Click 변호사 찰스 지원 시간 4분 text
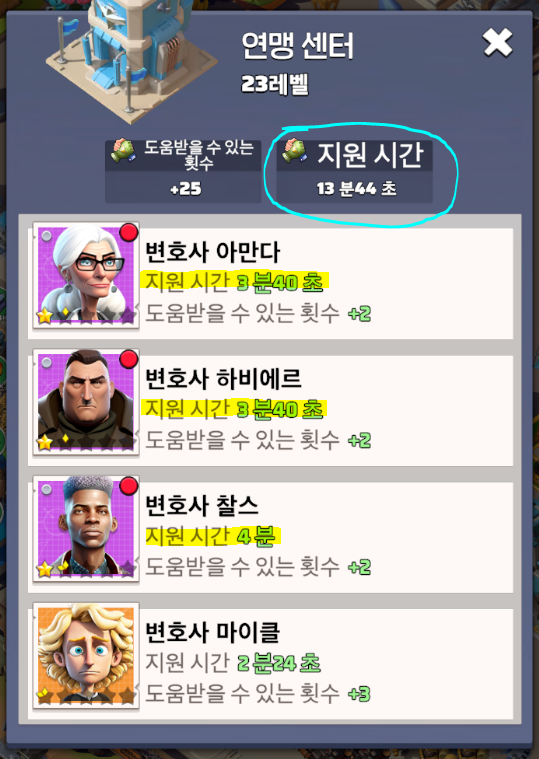The height and width of the screenshot is (759, 539). point(210,536)
